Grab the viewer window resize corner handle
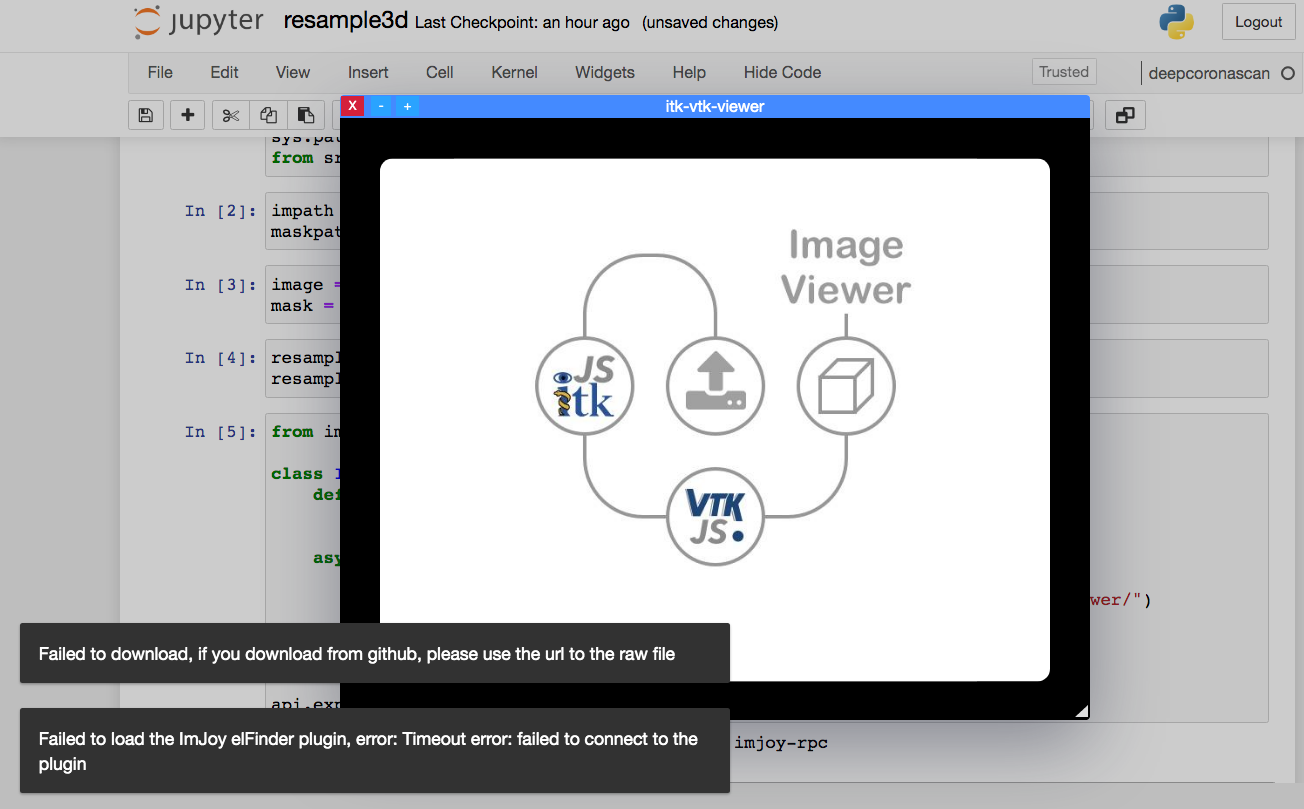This screenshot has height=809, width=1304. tap(1081, 711)
